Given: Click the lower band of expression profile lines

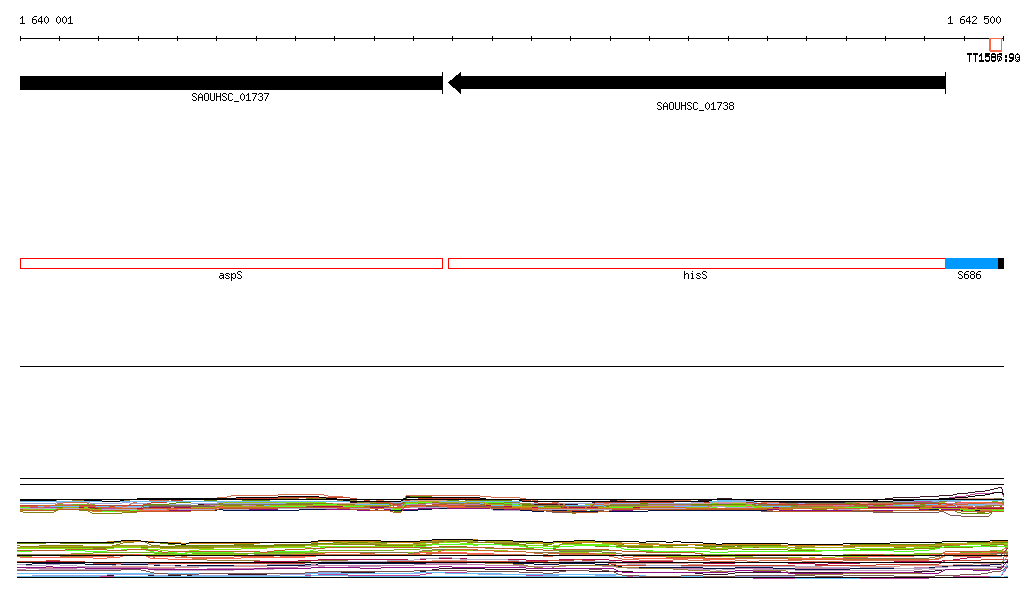Looking at the screenshot, I should point(500,558).
